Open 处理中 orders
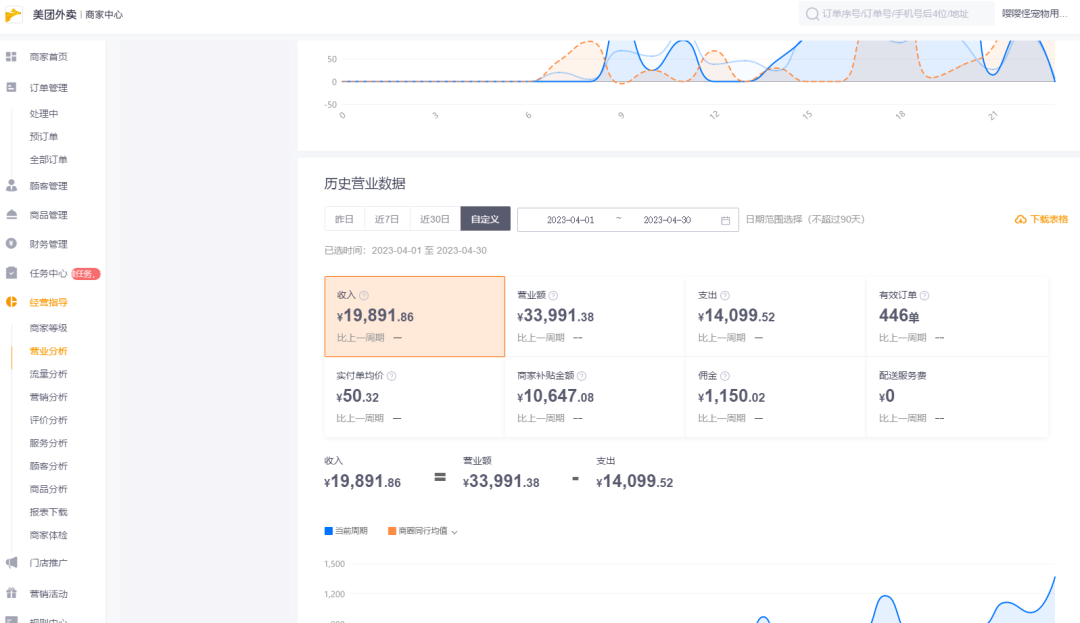The width and height of the screenshot is (1080, 623). click(x=44, y=114)
